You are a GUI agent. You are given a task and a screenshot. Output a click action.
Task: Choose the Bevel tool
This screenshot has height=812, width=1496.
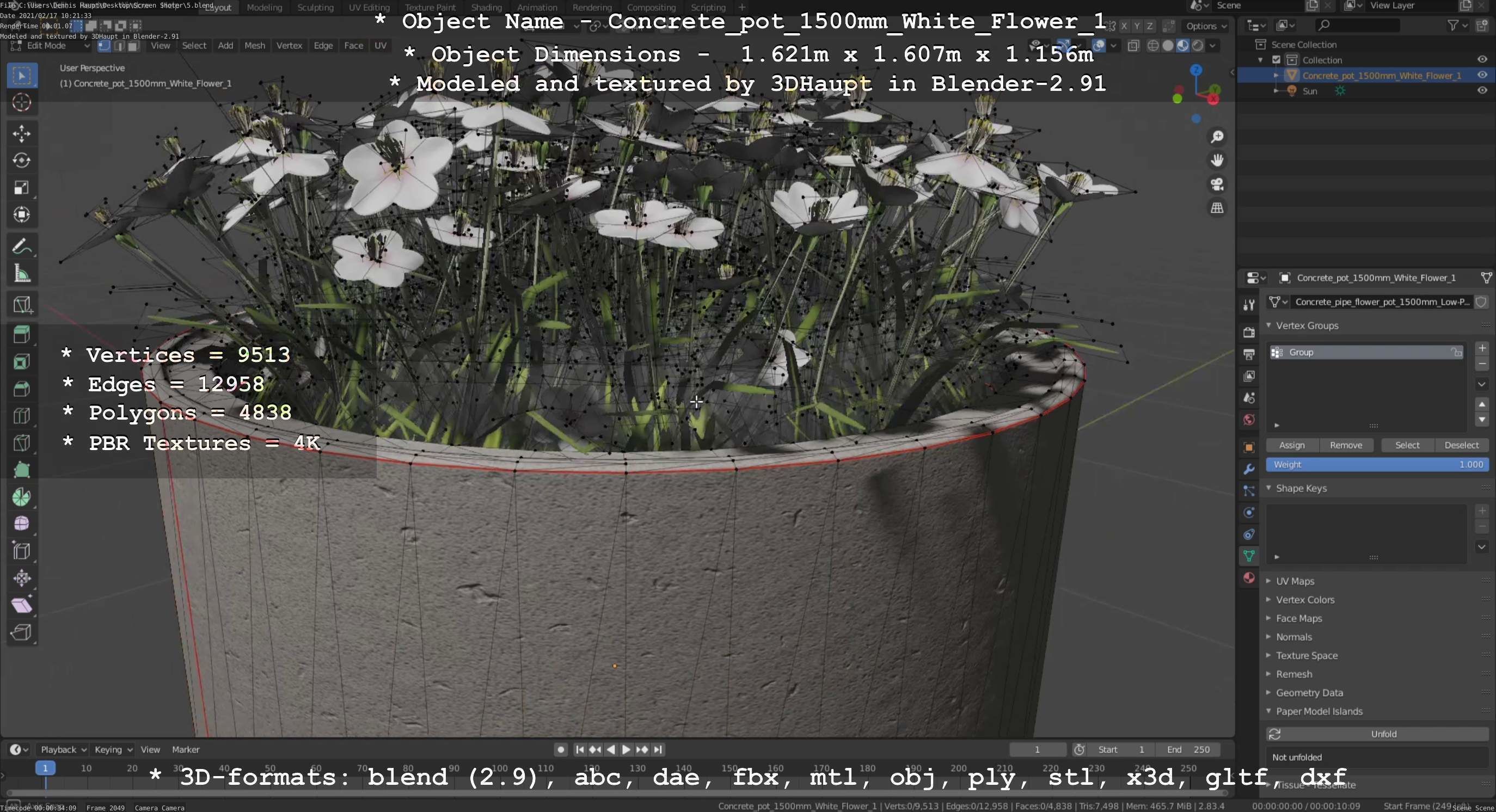coord(22,388)
